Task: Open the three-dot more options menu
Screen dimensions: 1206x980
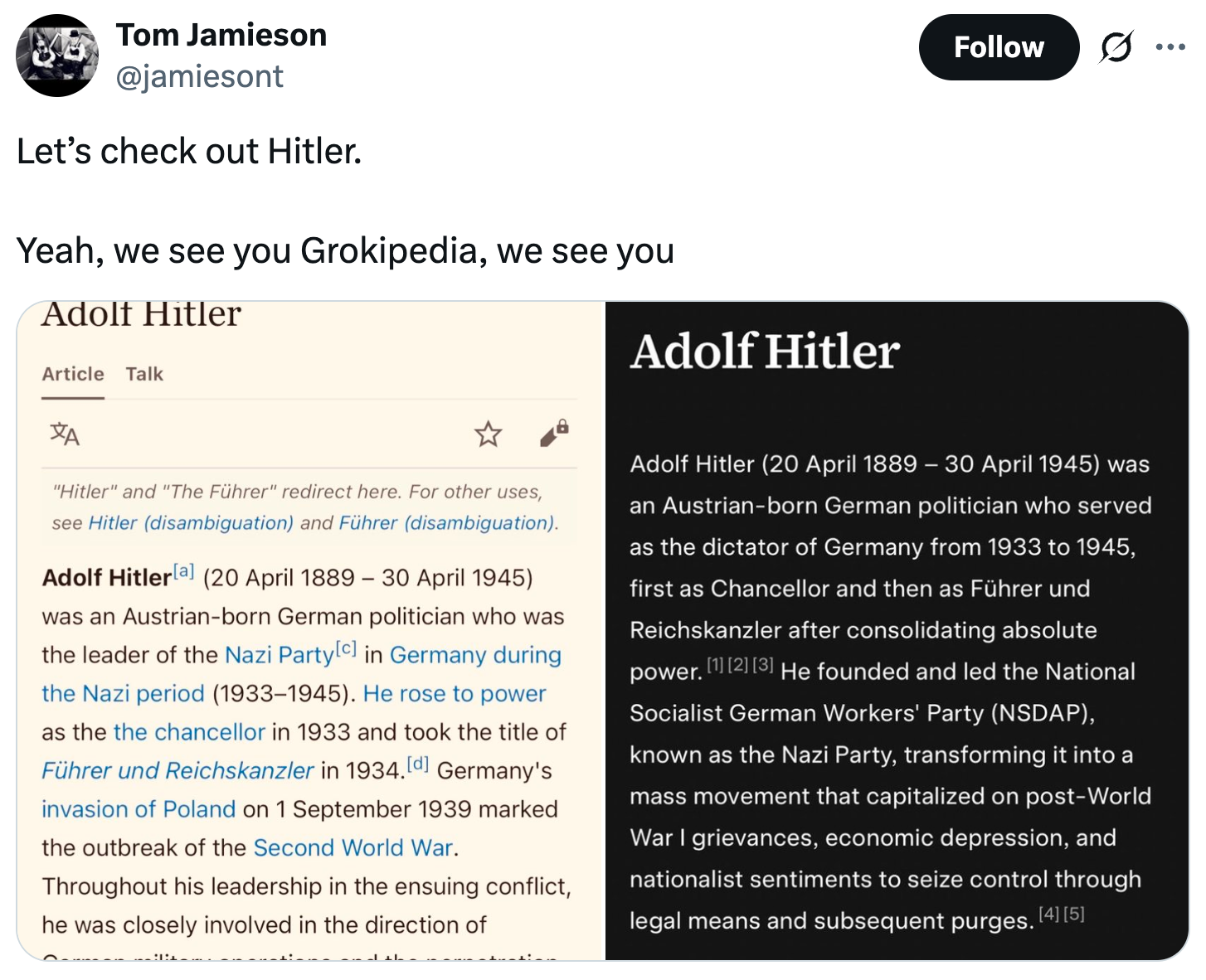Action: coord(1170,47)
